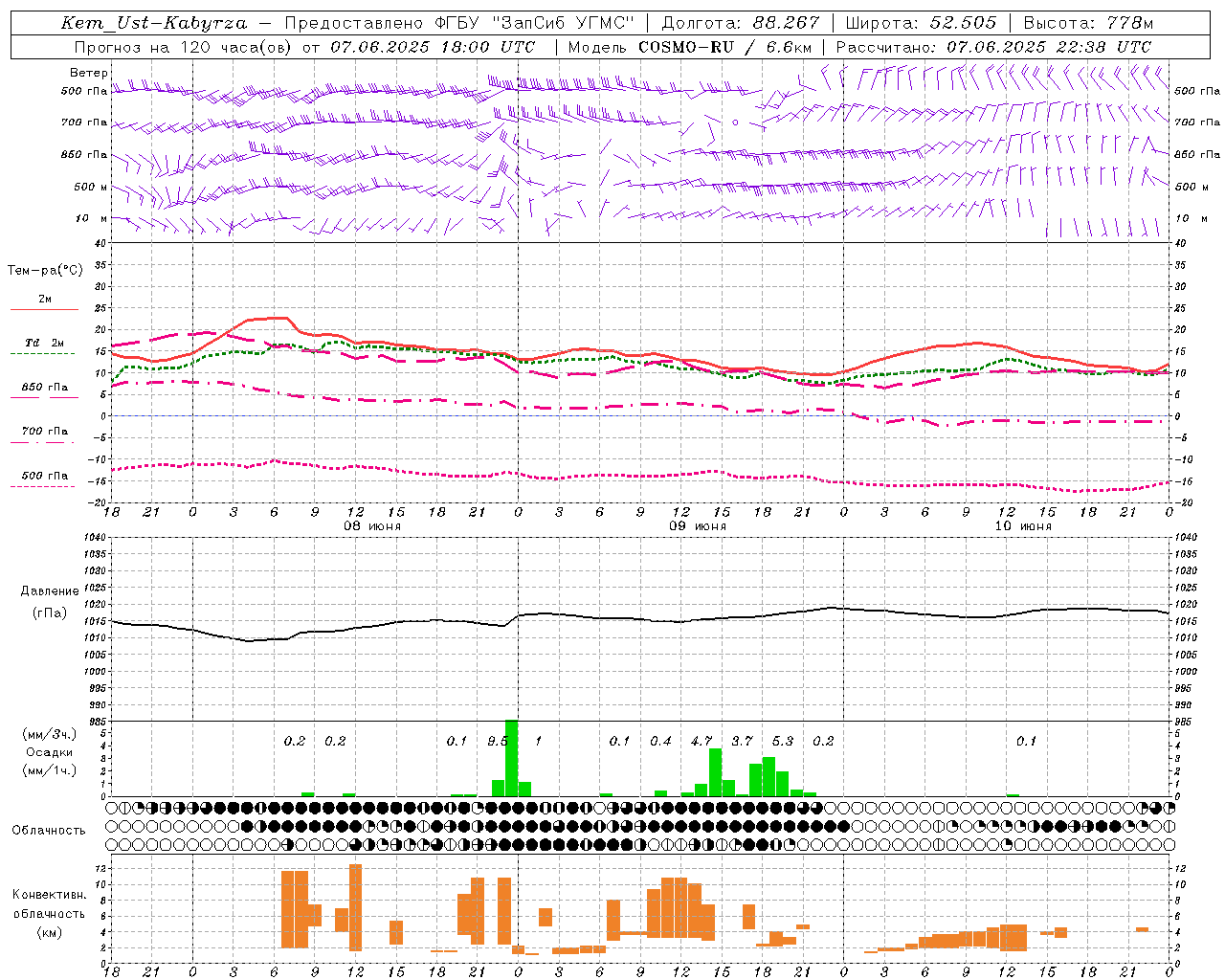Click the (км) unit under convective cloudiness

(50, 932)
